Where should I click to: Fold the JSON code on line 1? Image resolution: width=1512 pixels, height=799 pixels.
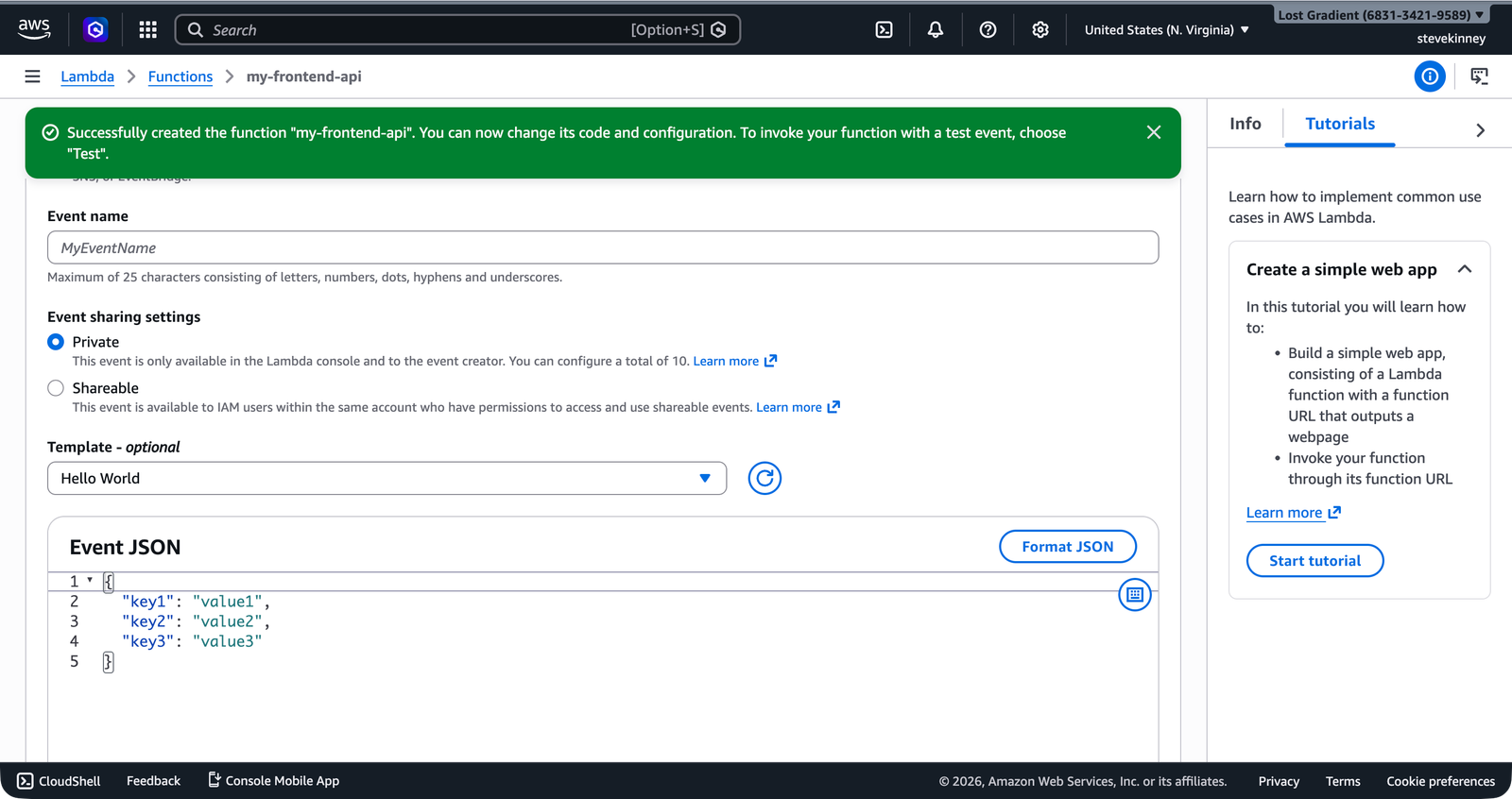click(90, 581)
